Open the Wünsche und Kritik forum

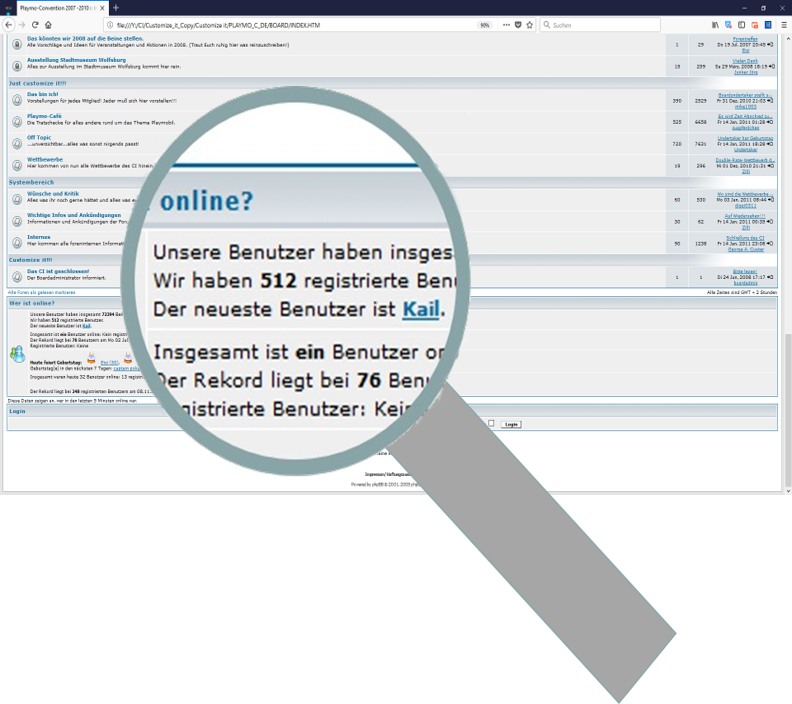click(x=52, y=194)
